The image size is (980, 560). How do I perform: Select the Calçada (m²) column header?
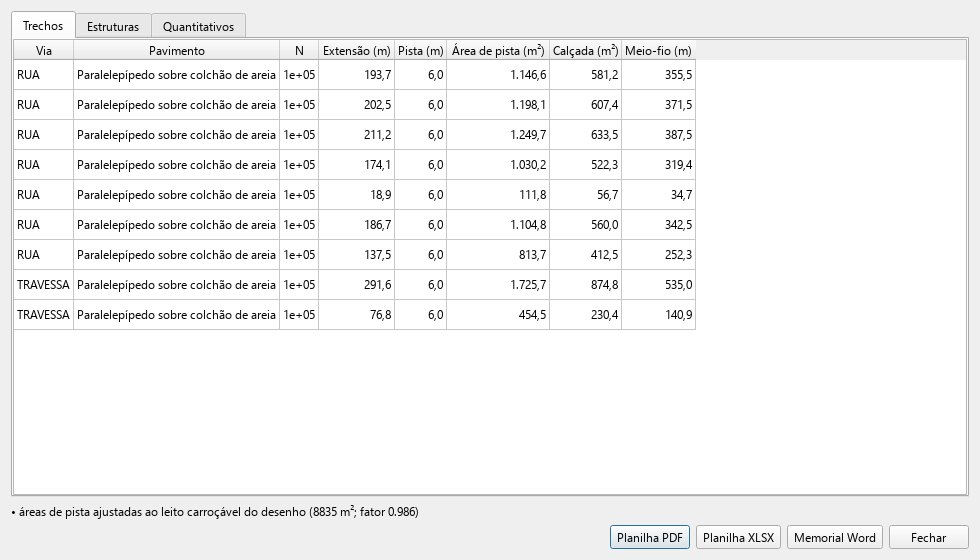pos(585,51)
